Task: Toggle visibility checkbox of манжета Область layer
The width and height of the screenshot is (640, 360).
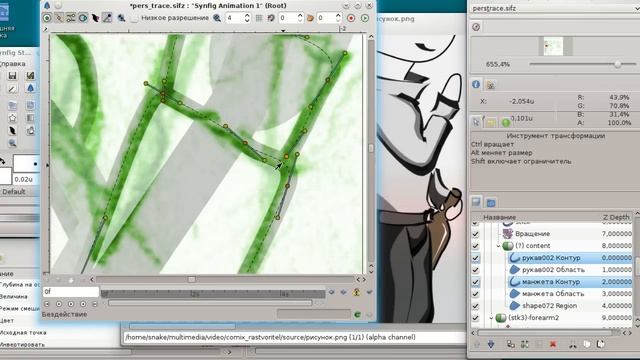Action: pos(475,294)
